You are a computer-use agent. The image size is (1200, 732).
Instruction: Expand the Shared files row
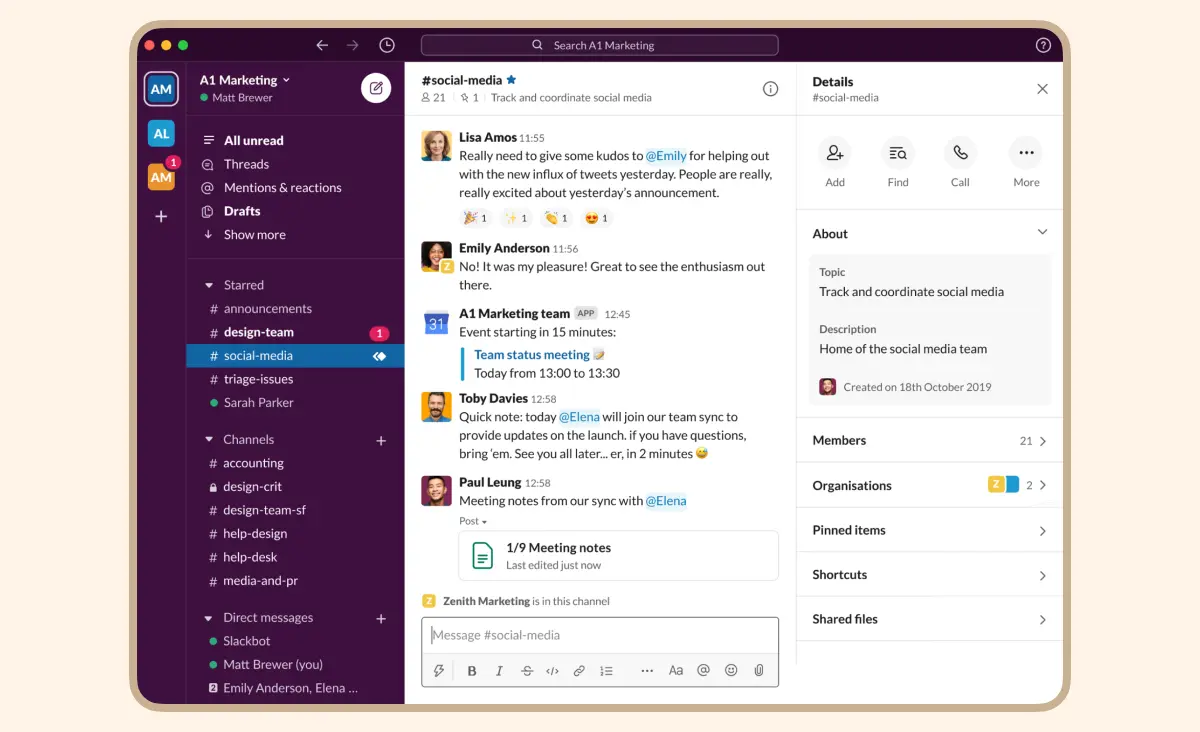click(929, 619)
